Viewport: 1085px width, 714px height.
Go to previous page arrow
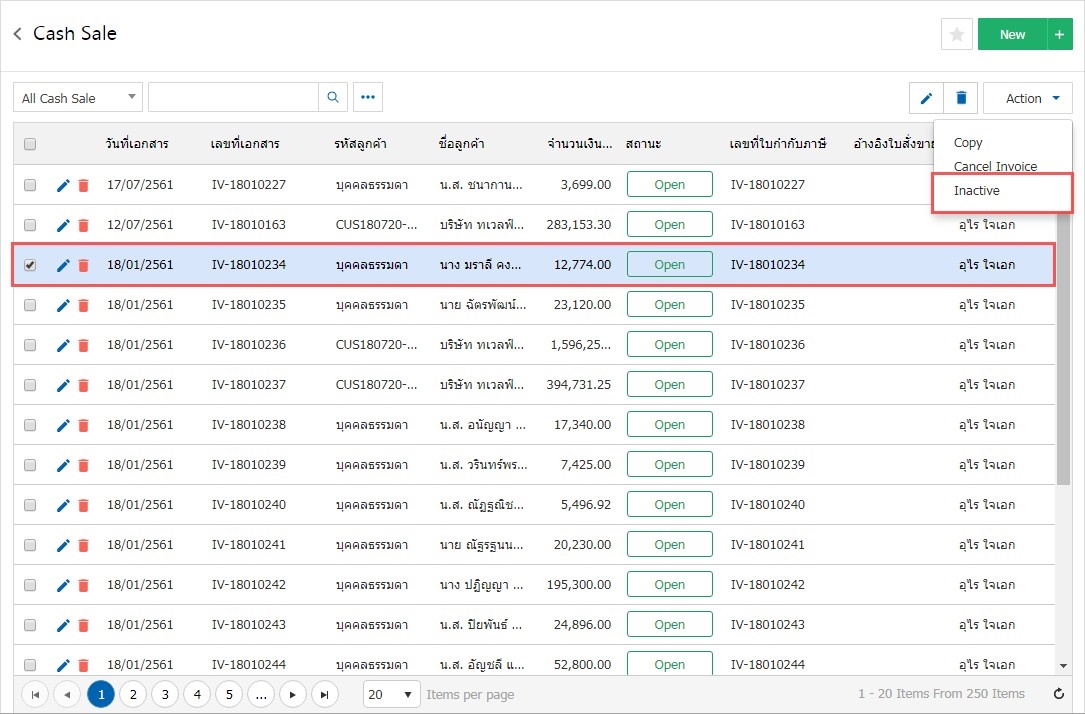pyautogui.click(x=67, y=694)
